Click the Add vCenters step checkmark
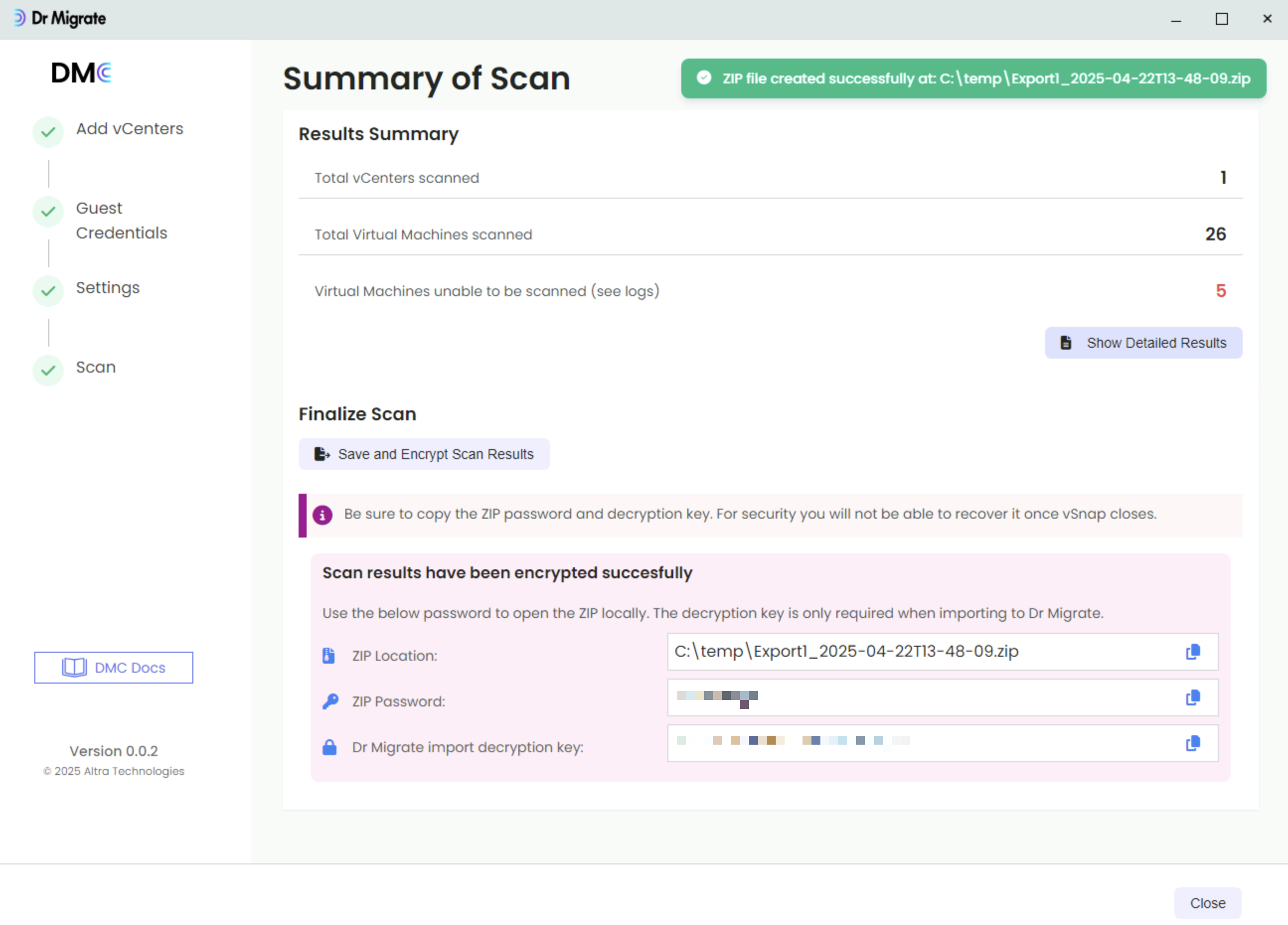This screenshot has height=925, width=1288. (x=48, y=132)
